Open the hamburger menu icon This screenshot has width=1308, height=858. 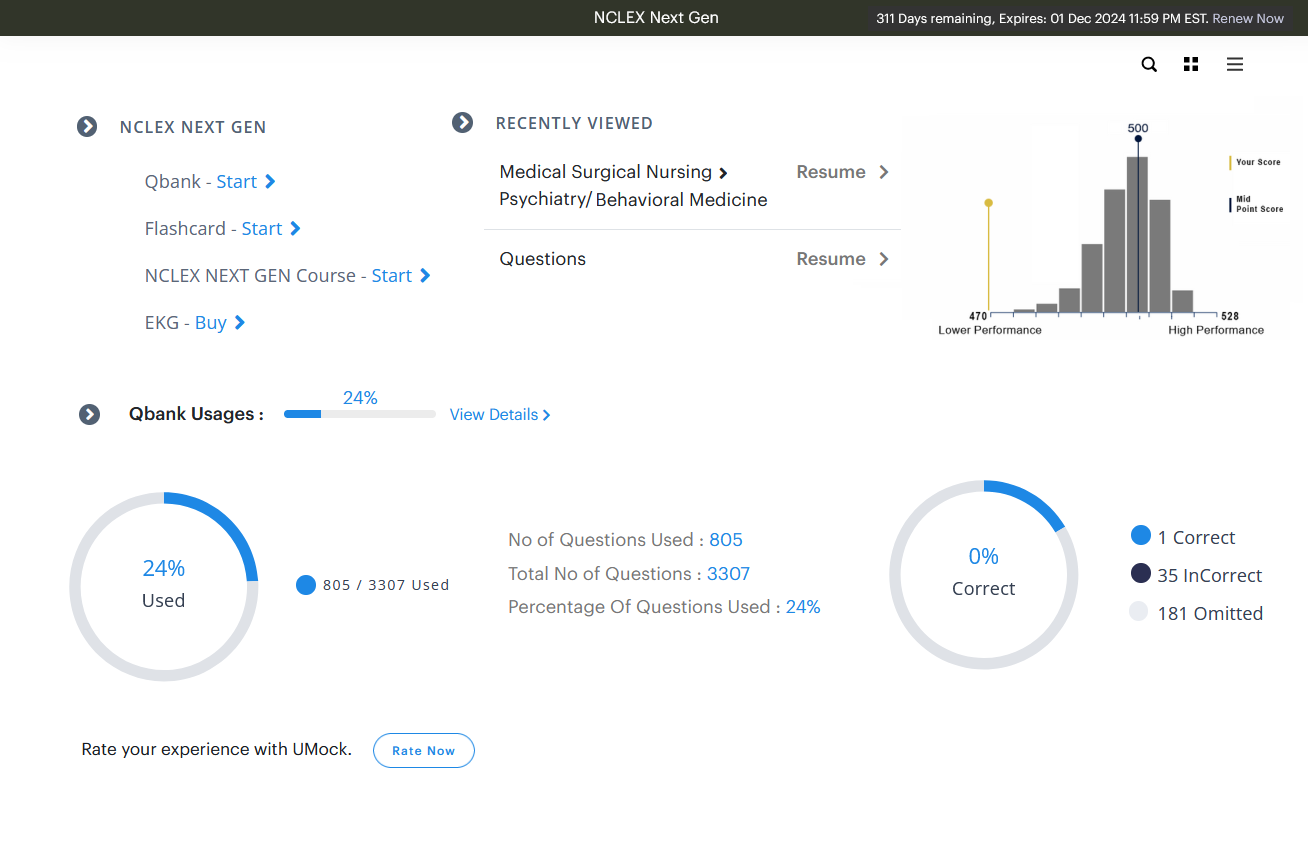click(x=1235, y=64)
